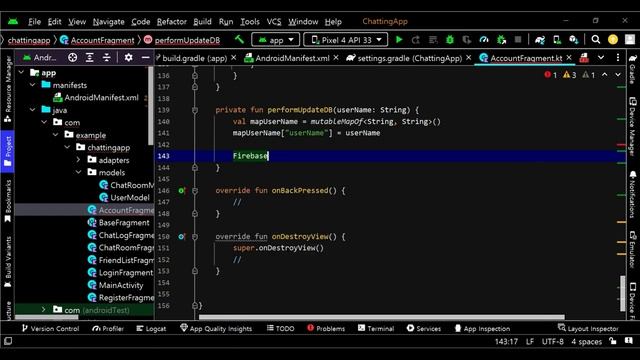
Task: Click the Search Everywhere magnifier icon
Action: coord(596,40)
